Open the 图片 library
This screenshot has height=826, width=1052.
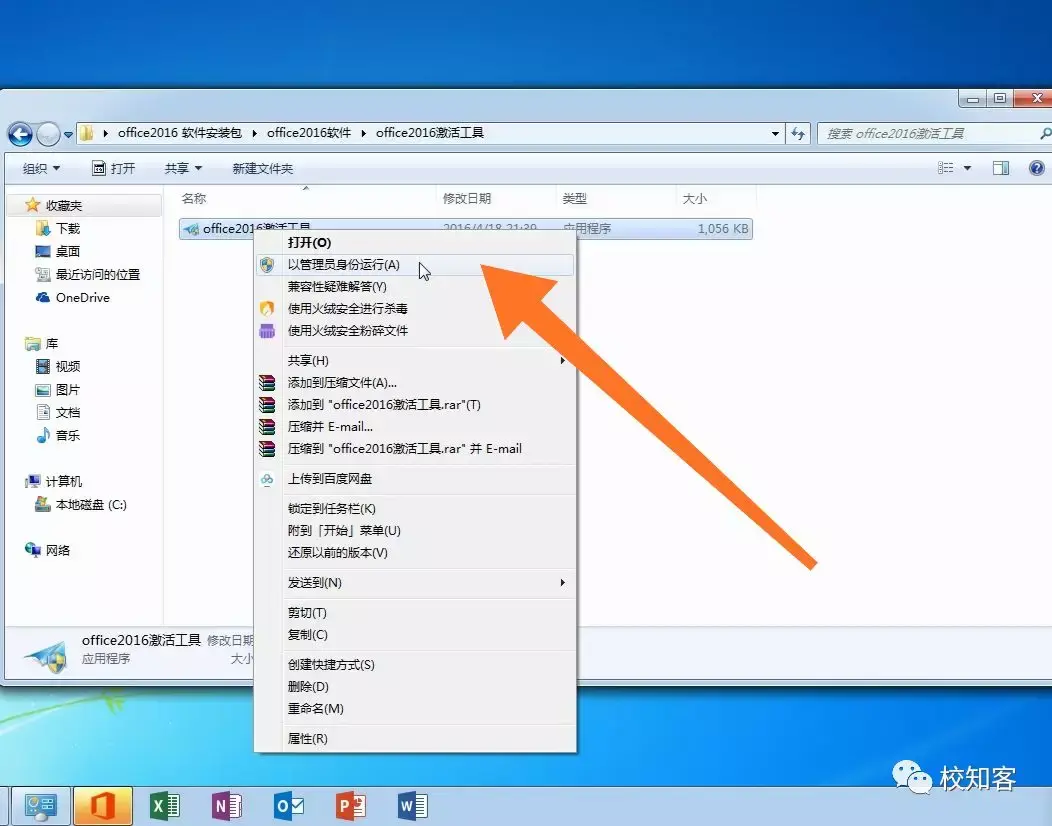point(58,390)
